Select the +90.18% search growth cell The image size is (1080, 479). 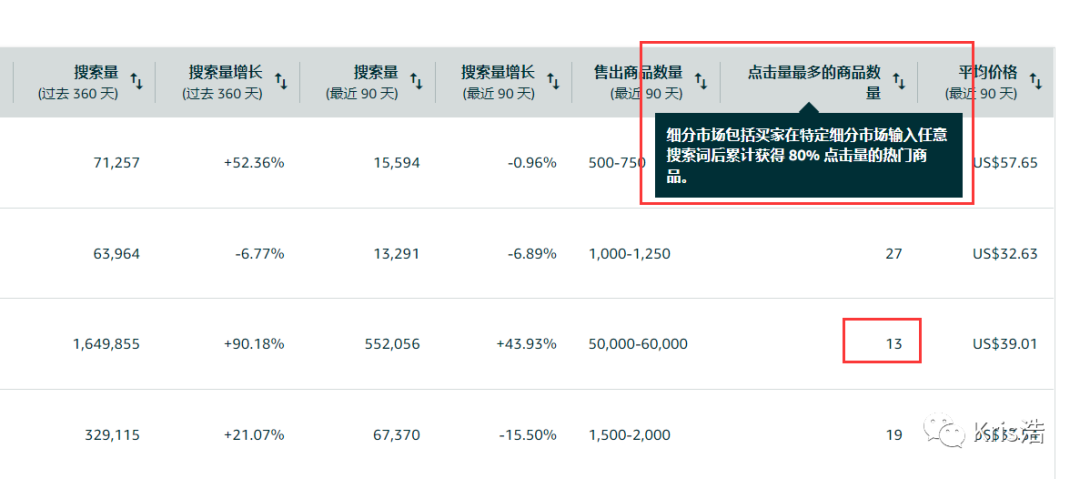(254, 344)
